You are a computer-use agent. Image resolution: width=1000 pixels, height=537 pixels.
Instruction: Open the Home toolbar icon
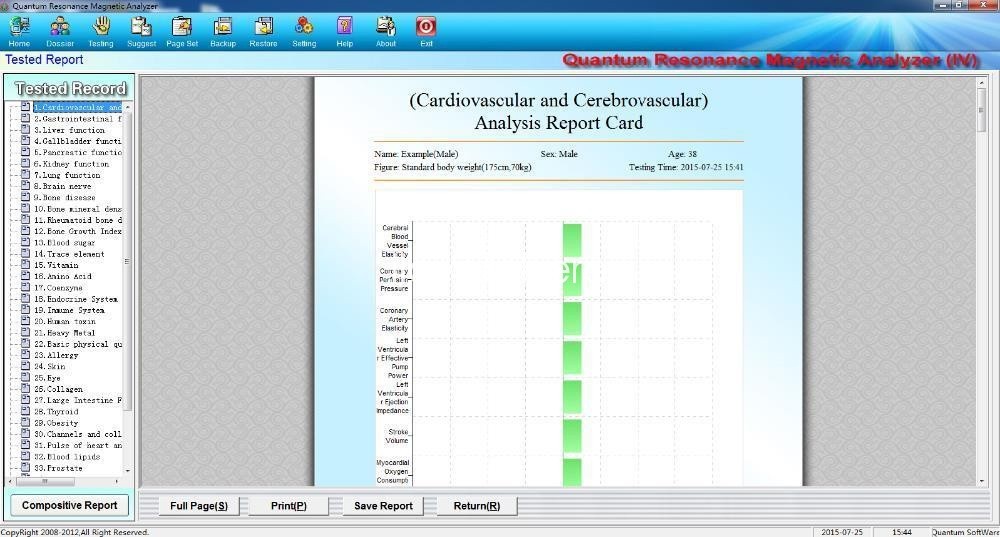click(19, 27)
